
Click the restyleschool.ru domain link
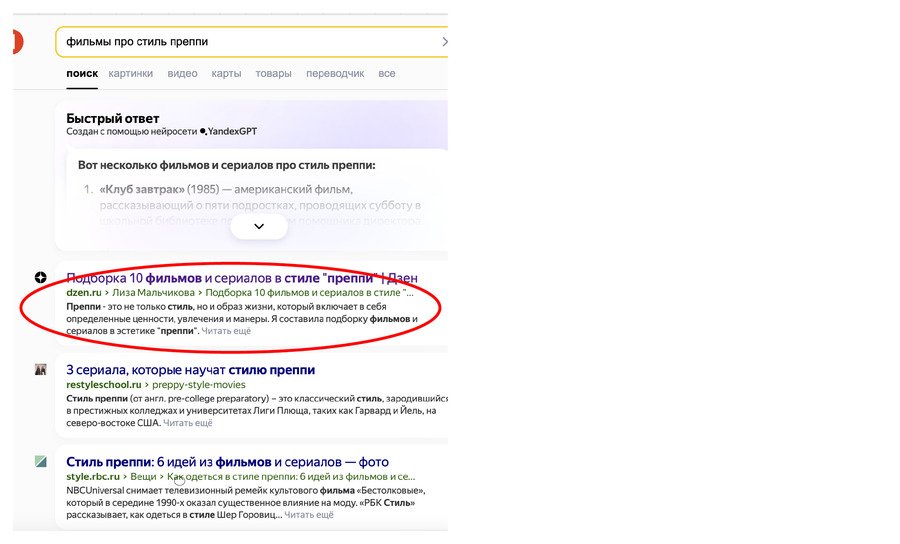104,384
